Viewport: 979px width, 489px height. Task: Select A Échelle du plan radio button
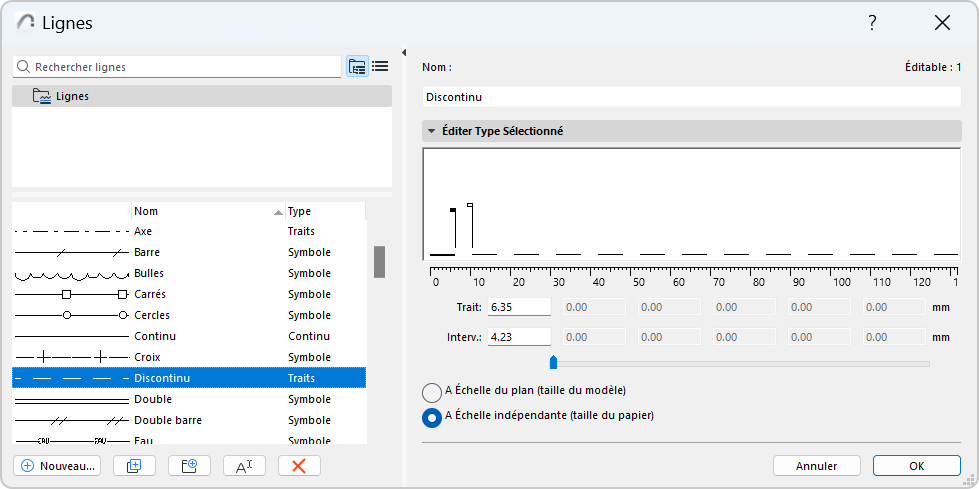tap(432, 392)
